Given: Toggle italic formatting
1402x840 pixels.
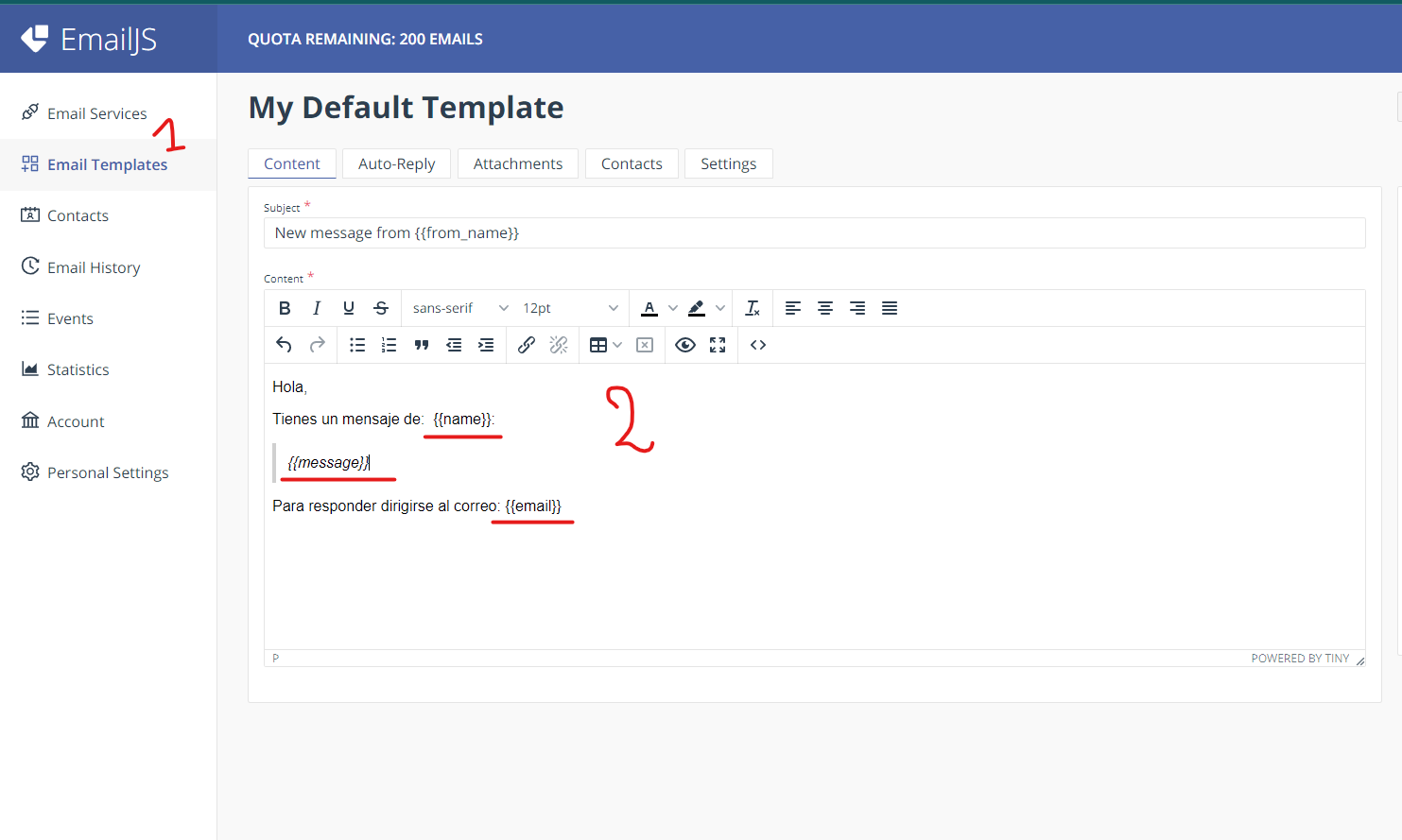Looking at the screenshot, I should [x=317, y=308].
